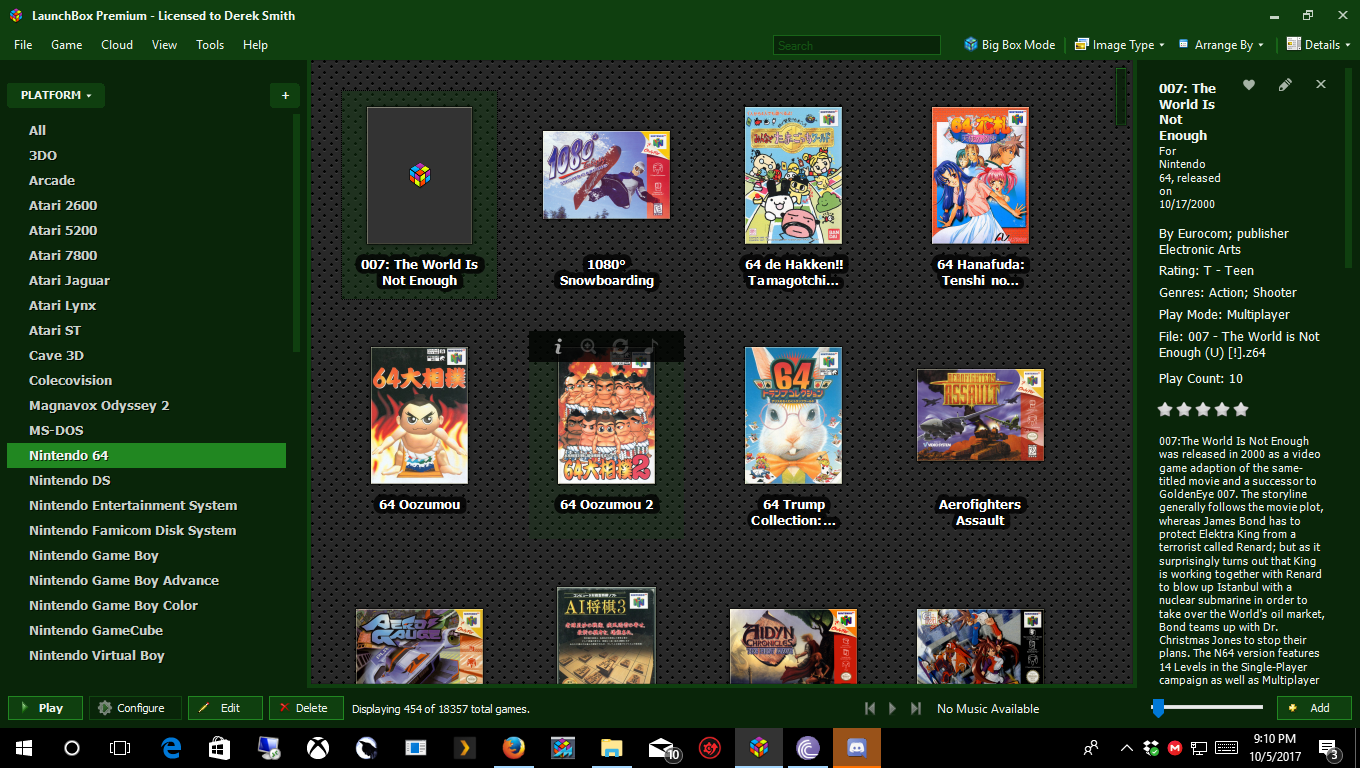This screenshot has height=768, width=1360.
Task: Open the Arrange By dropdown
Action: 1221,45
